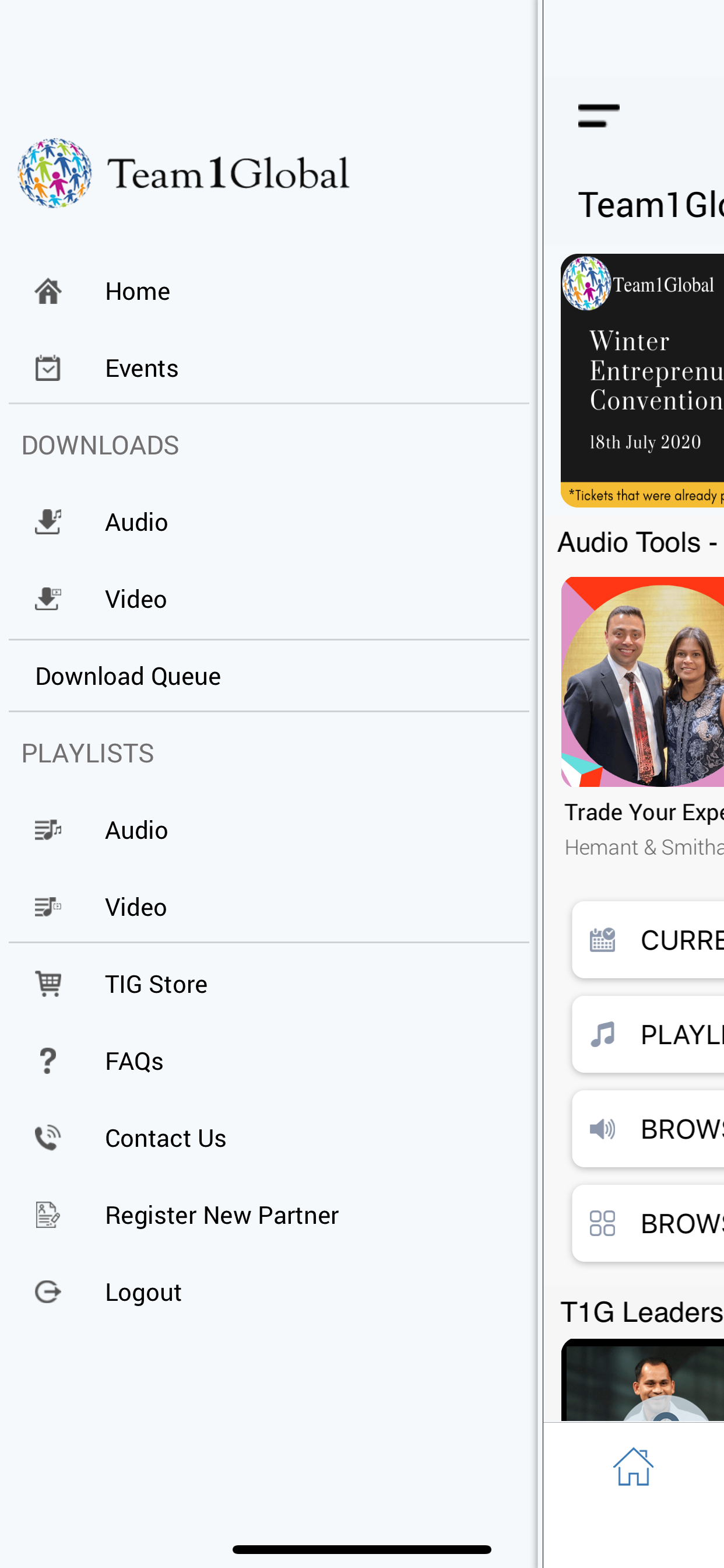Tap the Team1Gl page title
Screen dimensions: 724x1568
(x=651, y=205)
